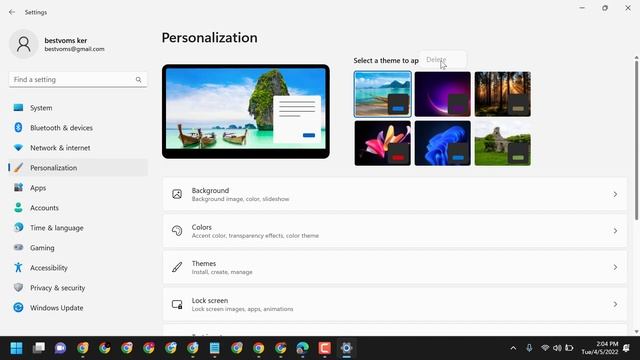The width and height of the screenshot is (640, 360).
Task: Click the Accessibility figure icon
Action: coord(18,267)
